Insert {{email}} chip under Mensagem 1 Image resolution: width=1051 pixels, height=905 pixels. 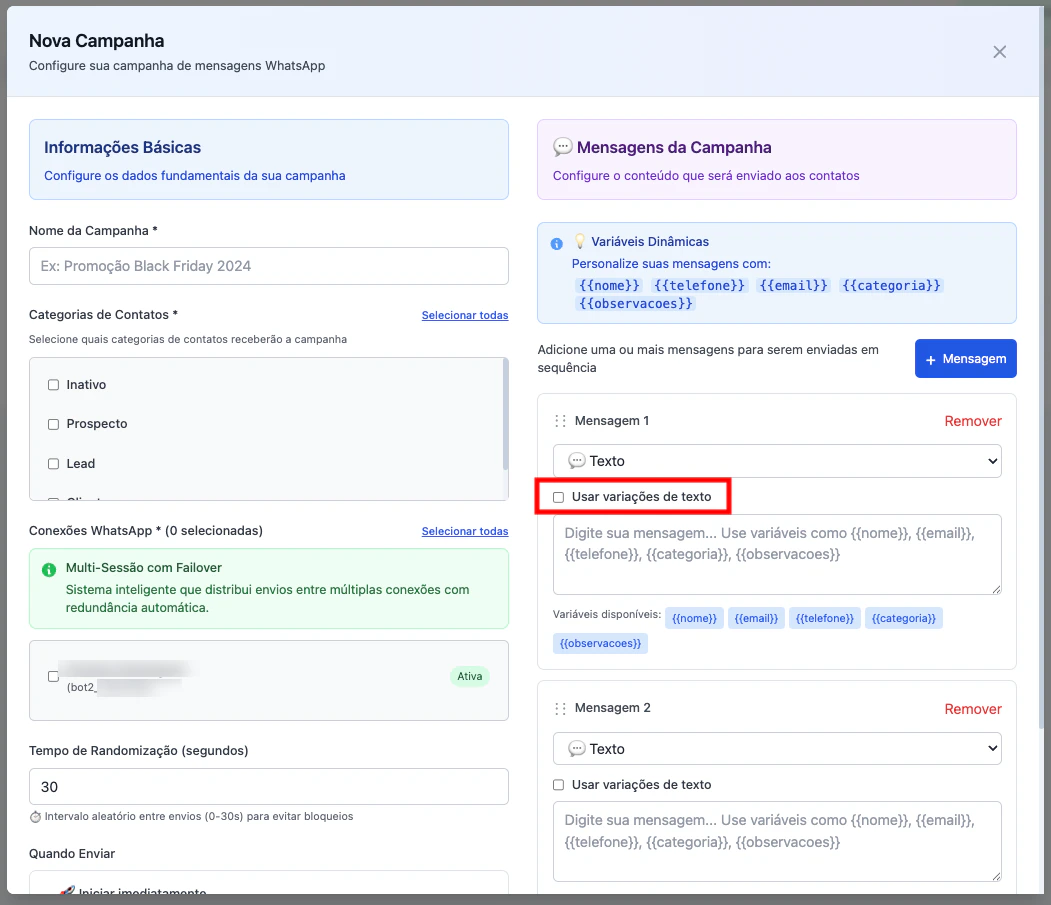click(x=755, y=618)
